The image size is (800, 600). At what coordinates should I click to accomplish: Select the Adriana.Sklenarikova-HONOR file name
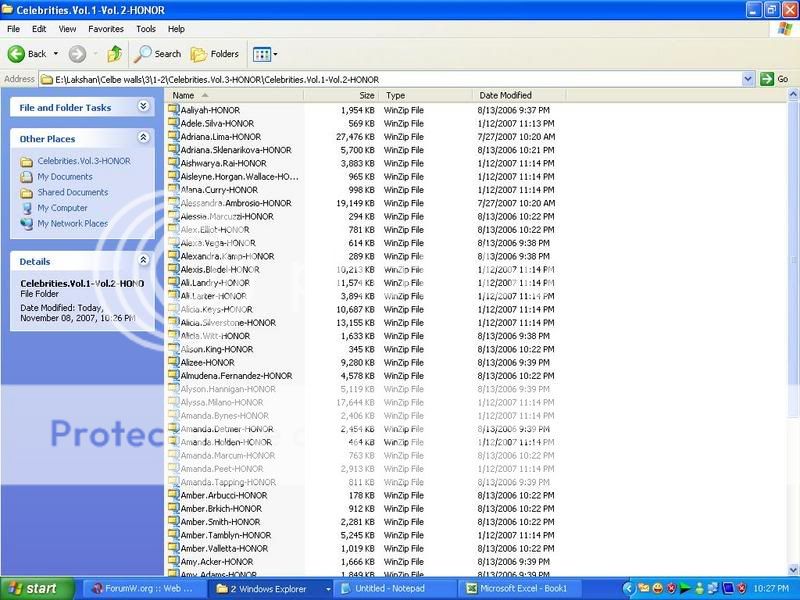coord(236,150)
